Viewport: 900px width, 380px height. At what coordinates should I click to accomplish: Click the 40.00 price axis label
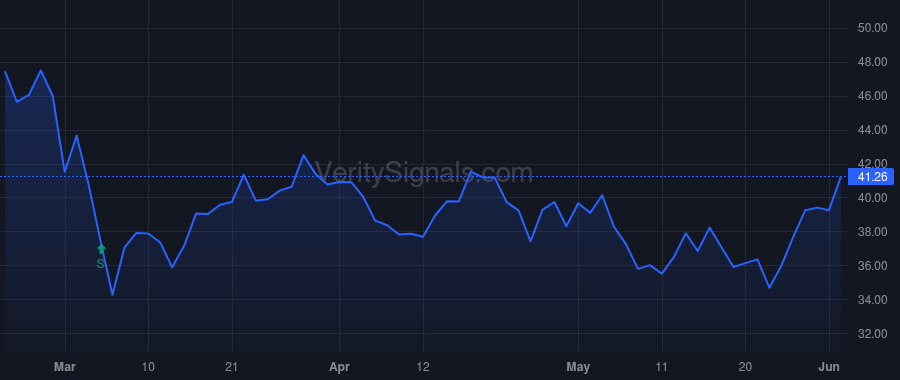872,198
